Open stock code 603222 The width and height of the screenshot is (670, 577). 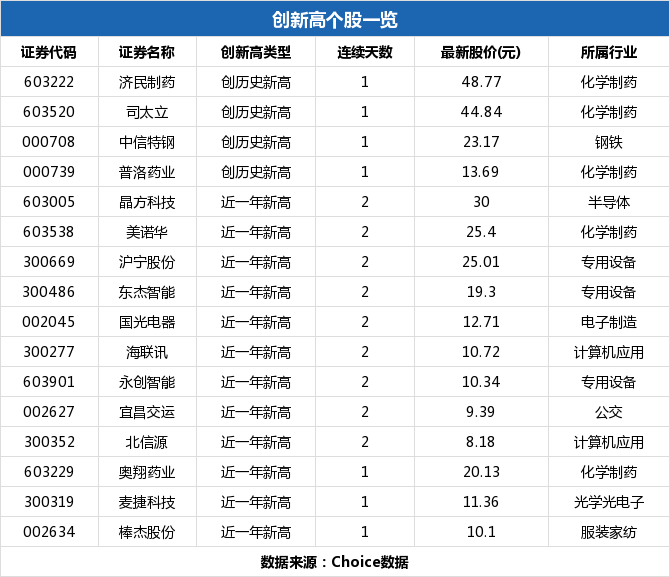pyautogui.click(x=48, y=82)
